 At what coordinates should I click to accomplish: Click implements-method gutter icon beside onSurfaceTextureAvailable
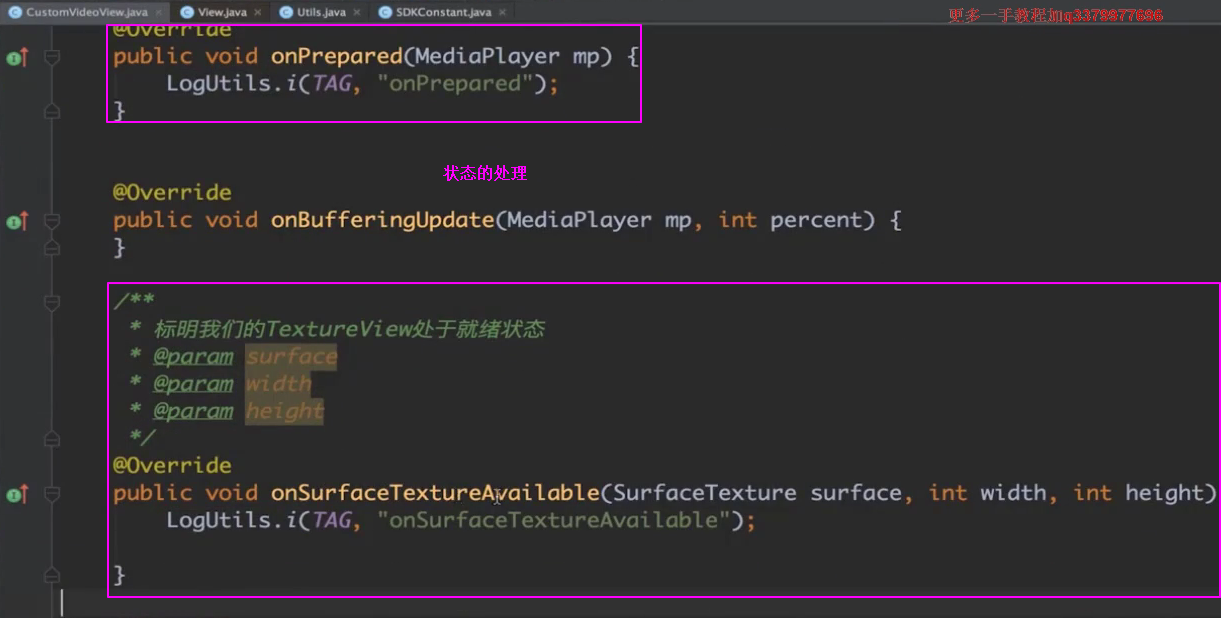click(16, 494)
